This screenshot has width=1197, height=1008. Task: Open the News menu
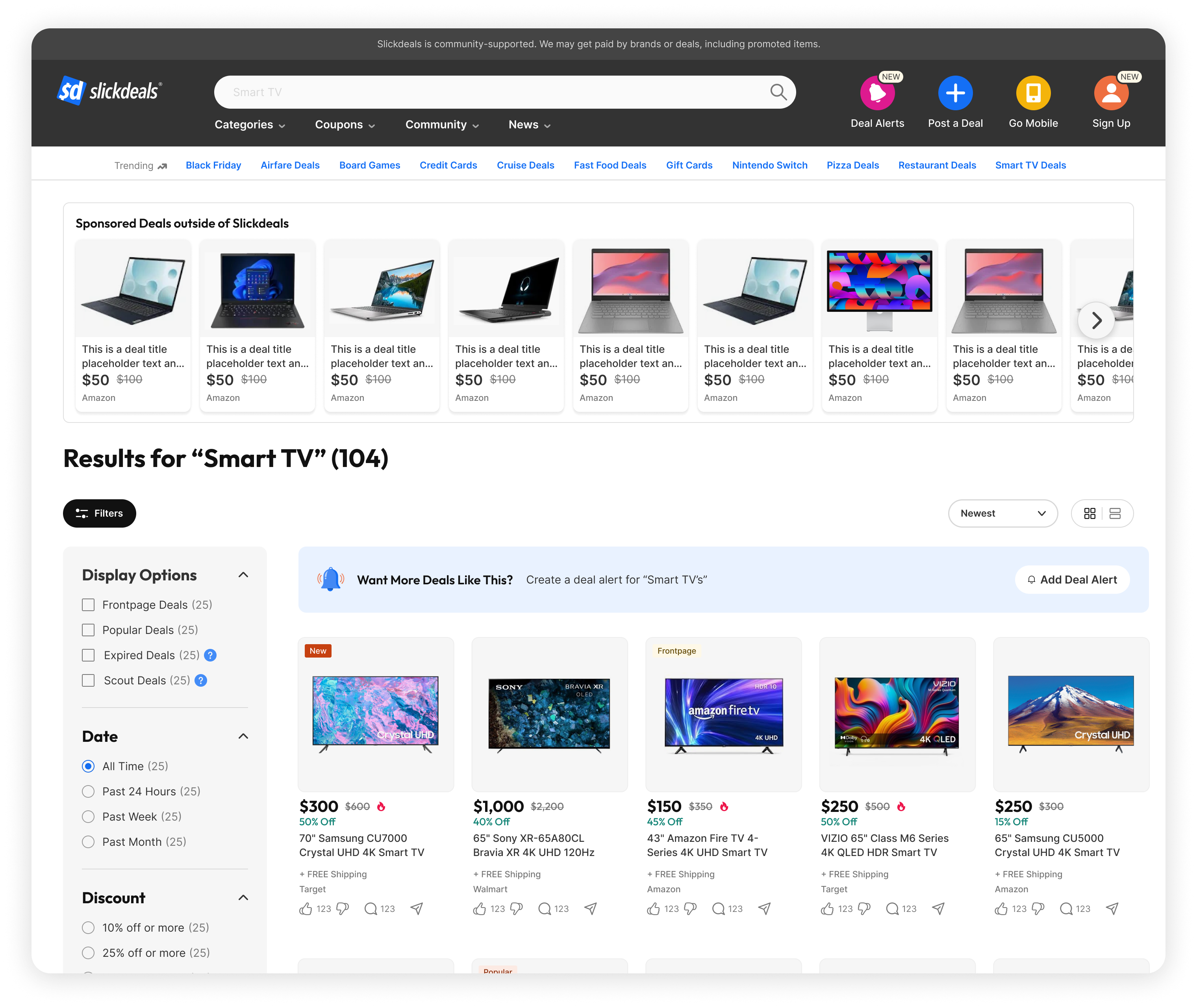530,124
